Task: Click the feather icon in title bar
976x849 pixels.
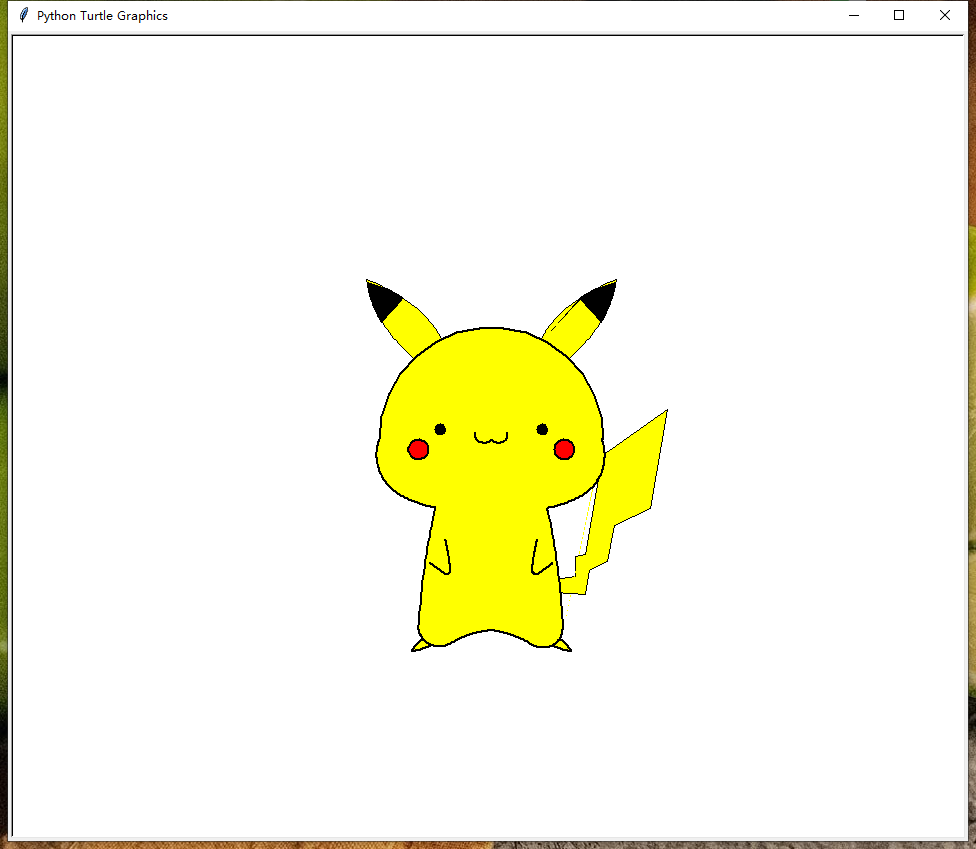Action: tap(24, 15)
